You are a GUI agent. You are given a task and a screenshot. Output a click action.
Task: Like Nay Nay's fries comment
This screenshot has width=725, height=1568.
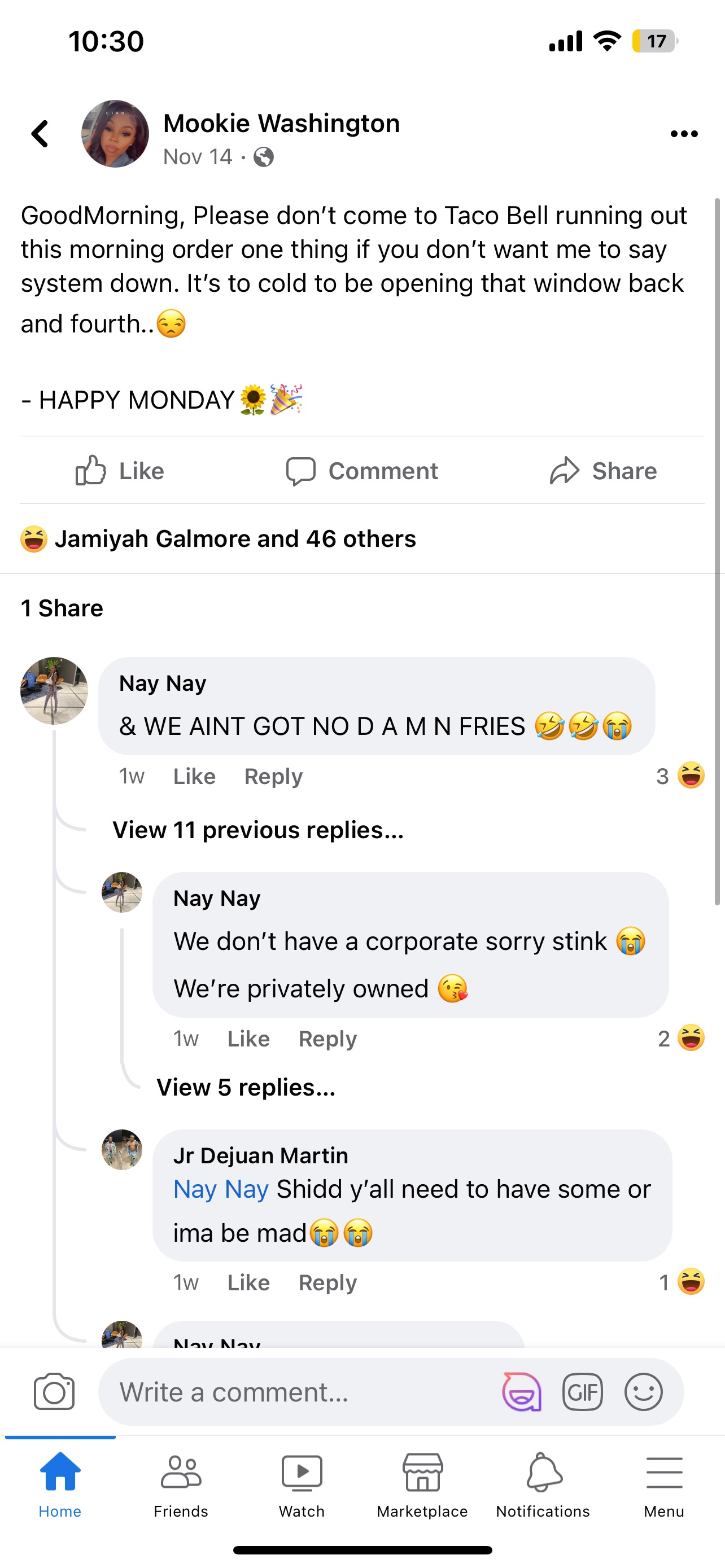pos(194,776)
